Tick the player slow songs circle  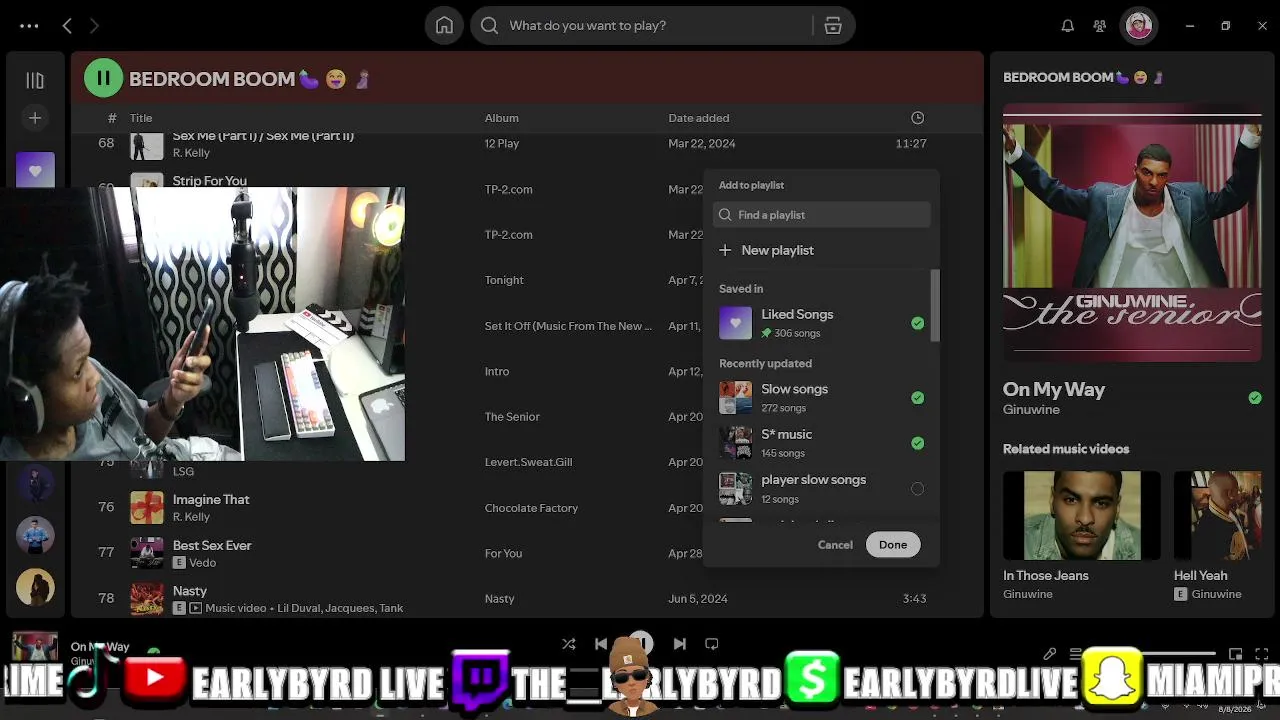(917, 489)
